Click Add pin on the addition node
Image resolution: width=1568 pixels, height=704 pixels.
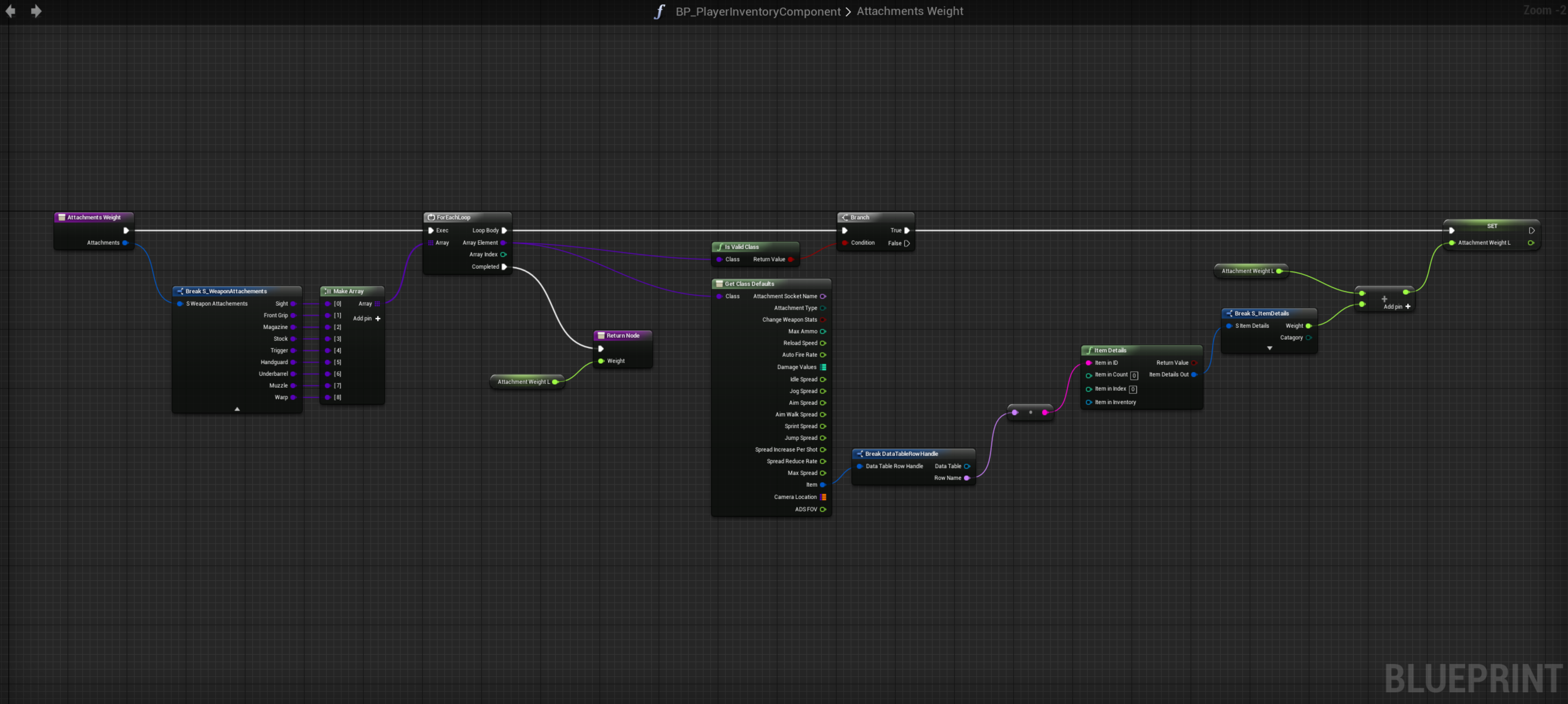[x=1408, y=307]
